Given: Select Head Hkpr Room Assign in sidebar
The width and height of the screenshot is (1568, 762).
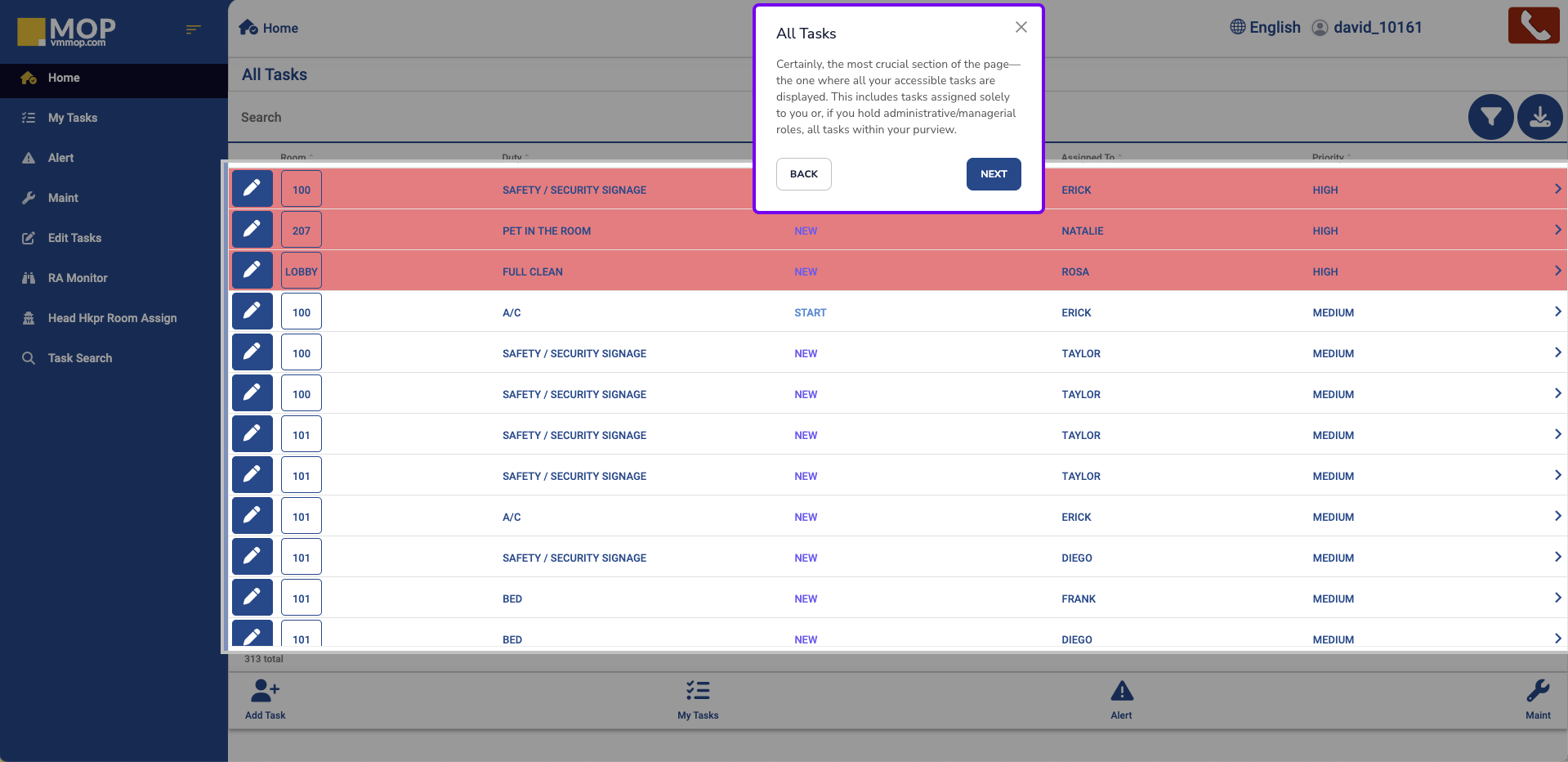Looking at the screenshot, I should pyautogui.click(x=112, y=318).
